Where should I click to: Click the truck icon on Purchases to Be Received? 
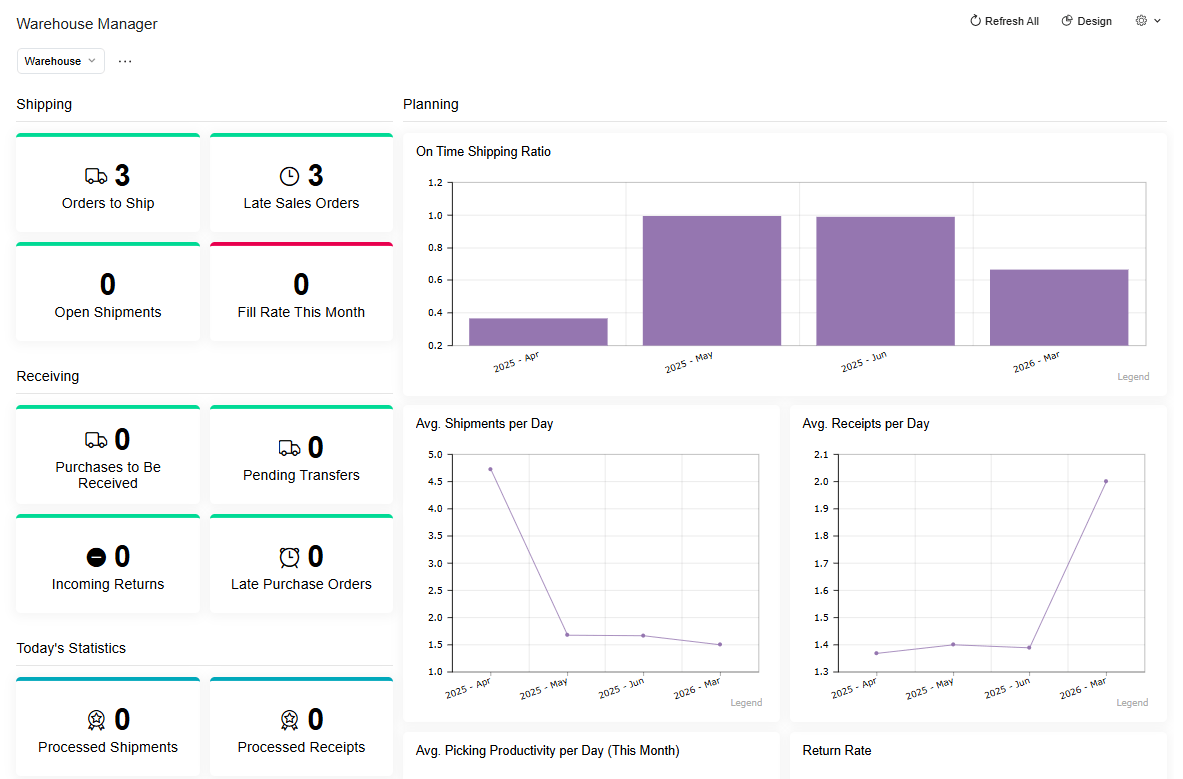point(96,440)
